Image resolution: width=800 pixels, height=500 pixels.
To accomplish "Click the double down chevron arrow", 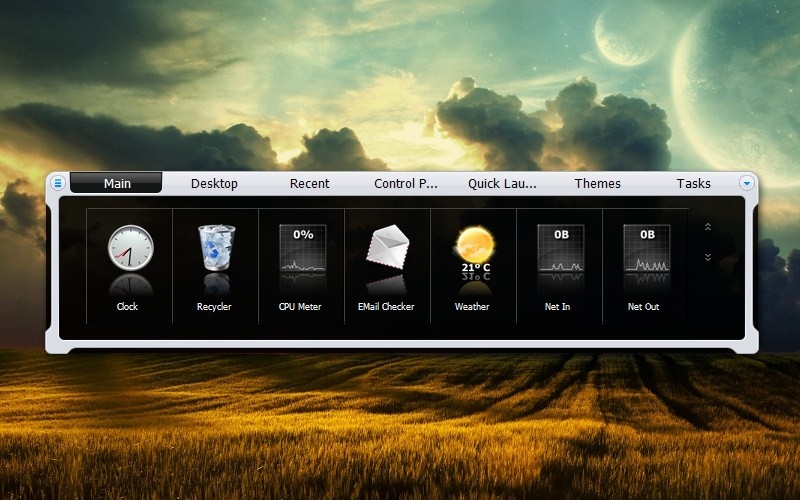I will 708,257.
